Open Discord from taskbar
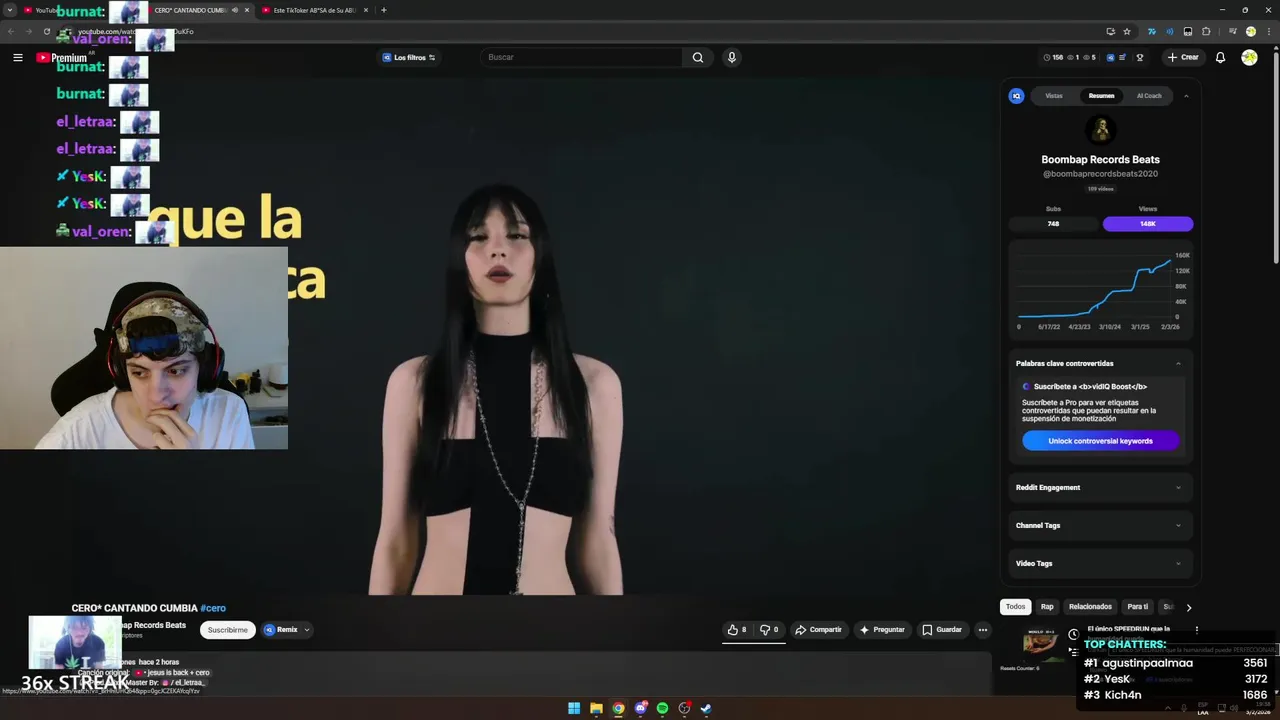 (x=640, y=708)
